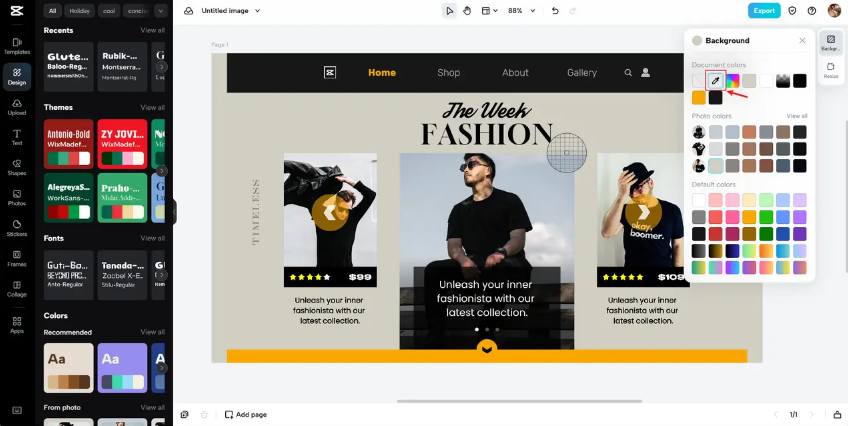Open the 88% zoom level dropdown
Image resolution: width=848 pixels, height=426 pixels.
[521, 11]
